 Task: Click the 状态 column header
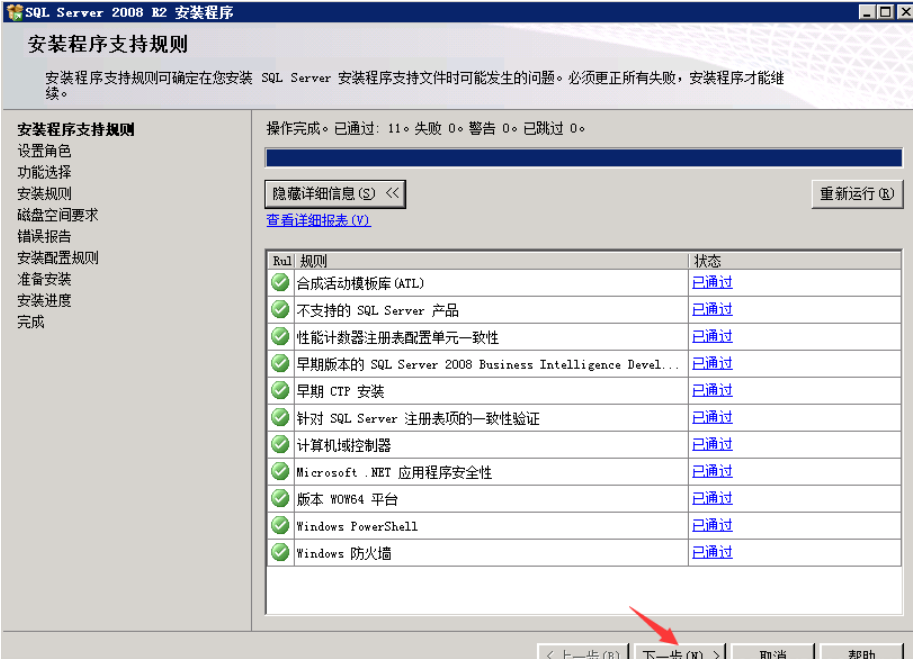[795, 261]
